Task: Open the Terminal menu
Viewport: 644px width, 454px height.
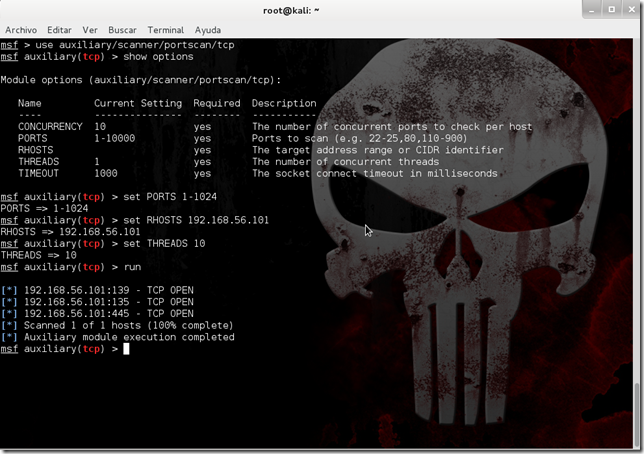Action: (166, 30)
